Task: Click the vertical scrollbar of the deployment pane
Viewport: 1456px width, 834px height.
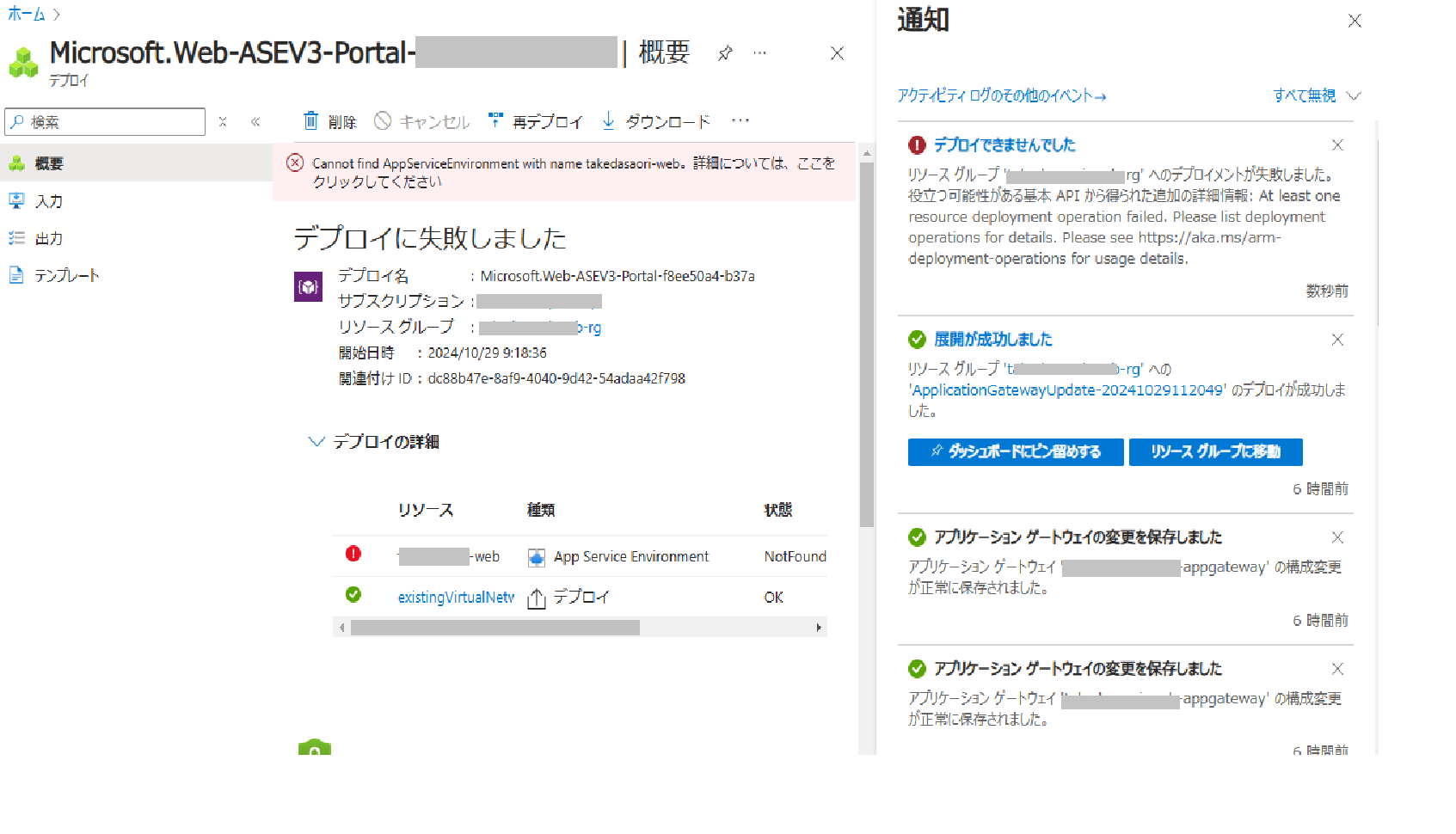Action: pos(867,344)
